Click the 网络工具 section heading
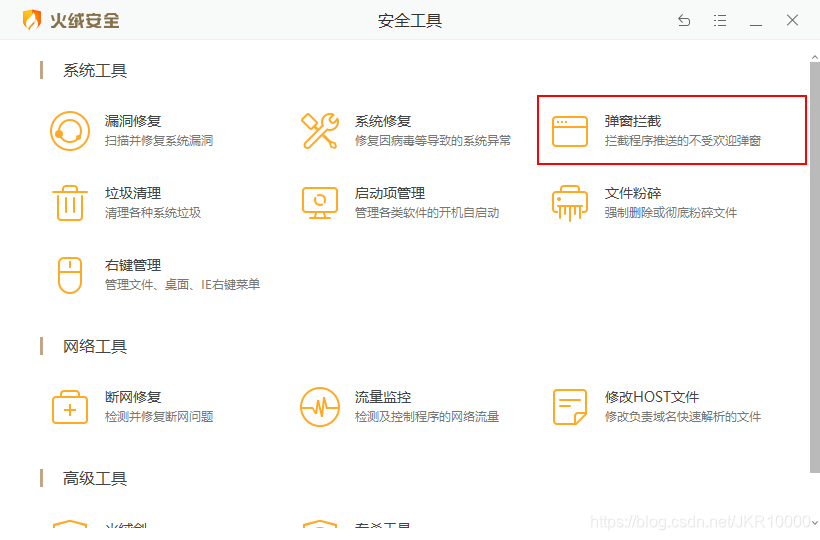The image size is (820, 540). pos(95,347)
